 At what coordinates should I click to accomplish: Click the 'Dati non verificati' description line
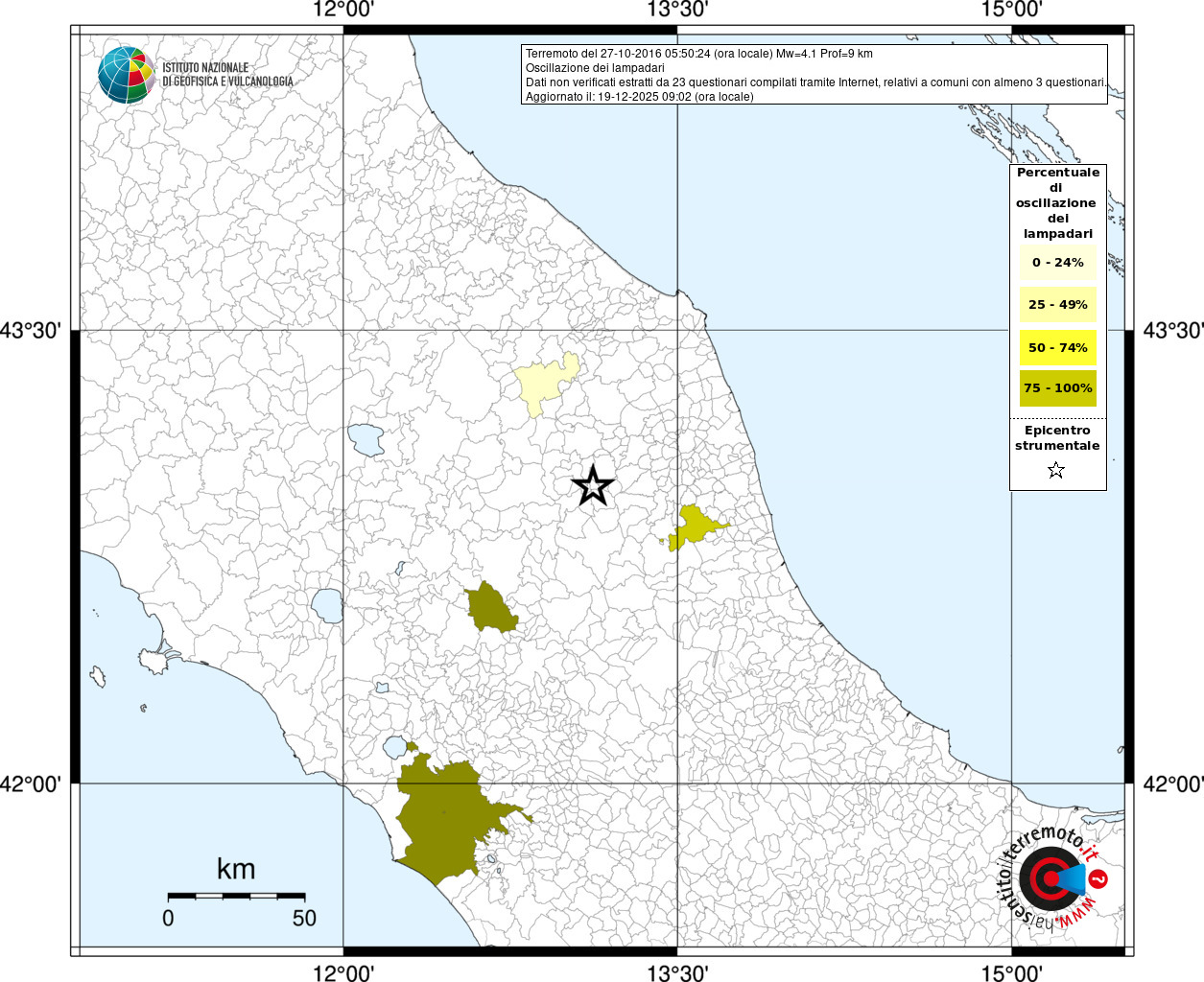[815, 82]
